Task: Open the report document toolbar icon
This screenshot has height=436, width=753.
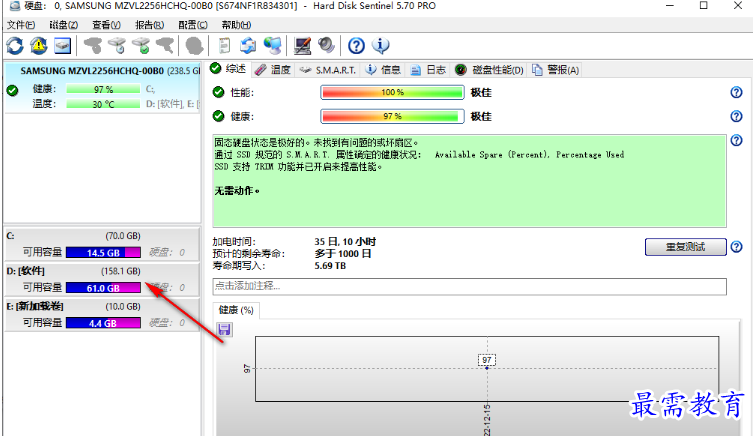Action: tap(224, 46)
